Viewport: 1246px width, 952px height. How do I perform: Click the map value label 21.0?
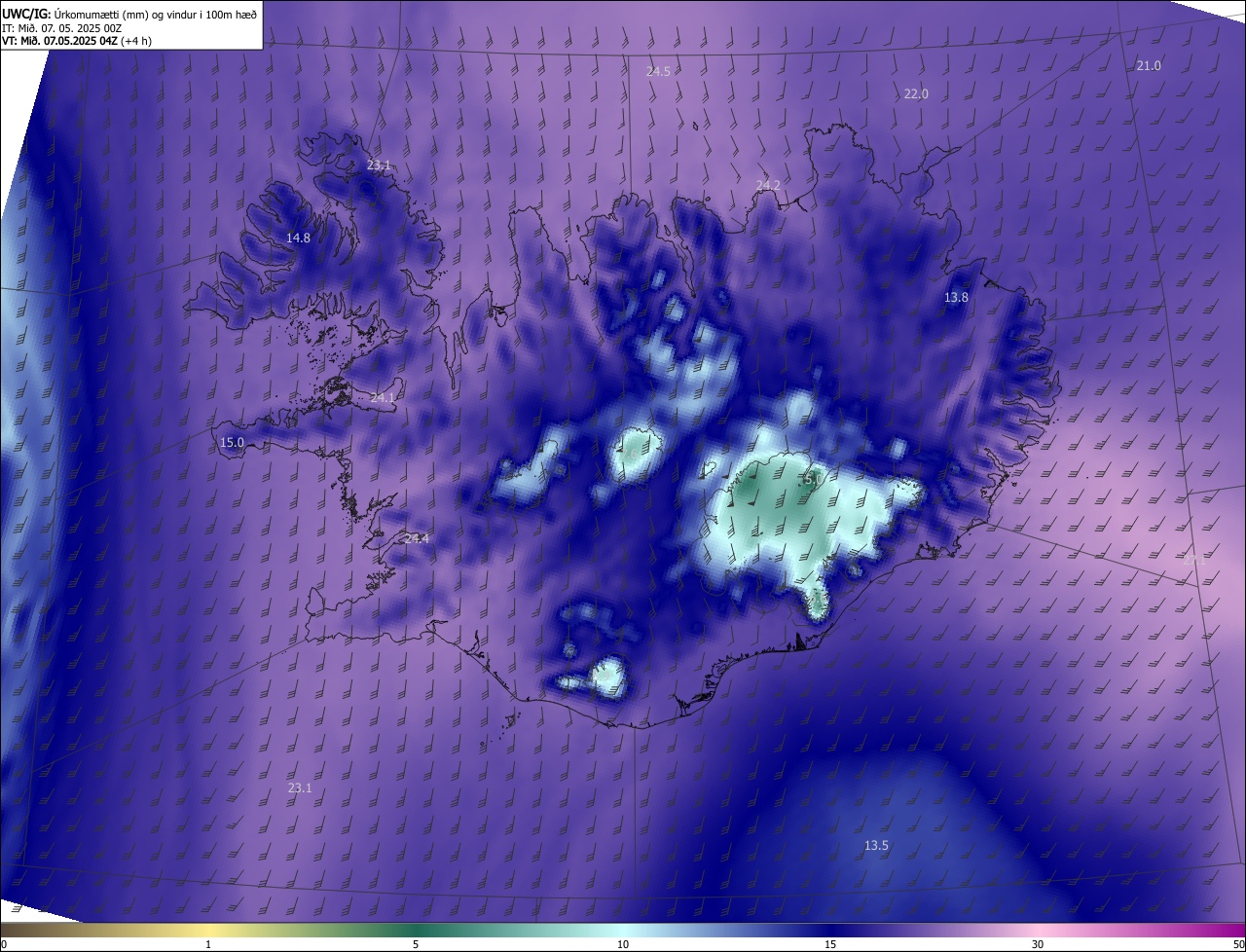pos(1149,65)
